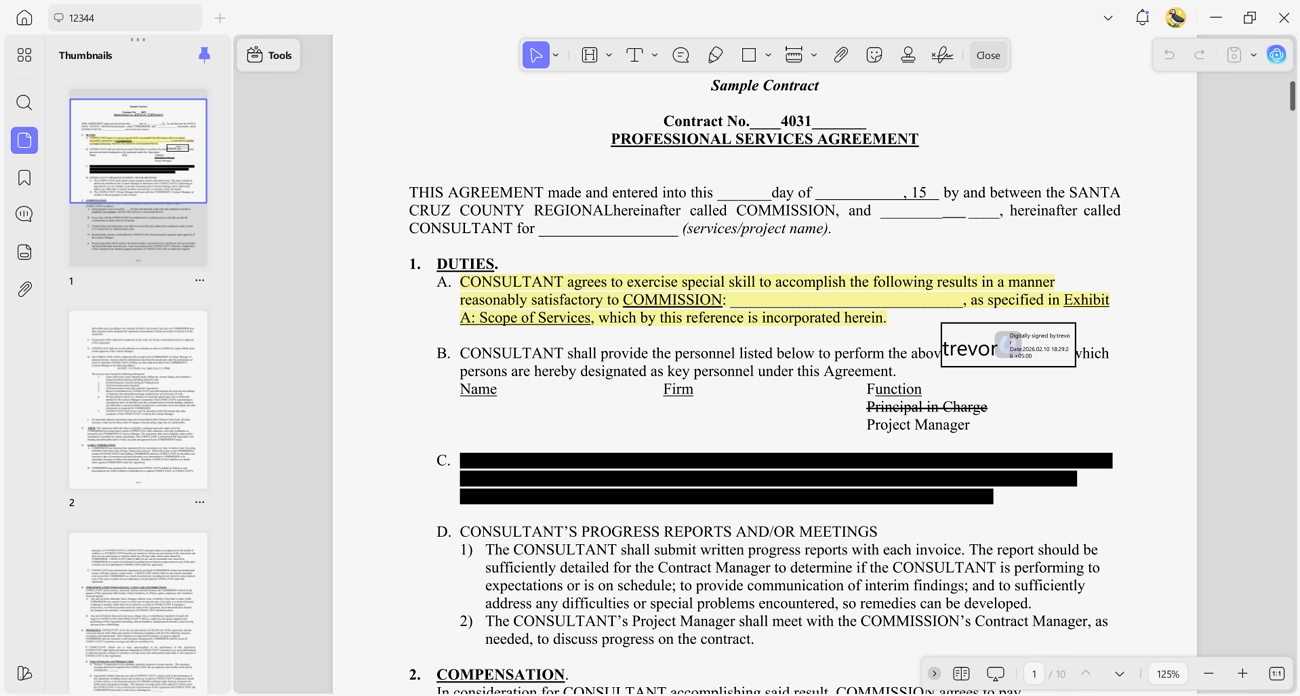Select the Pencil drawing tool
The height and width of the screenshot is (696, 1300).
coord(715,55)
